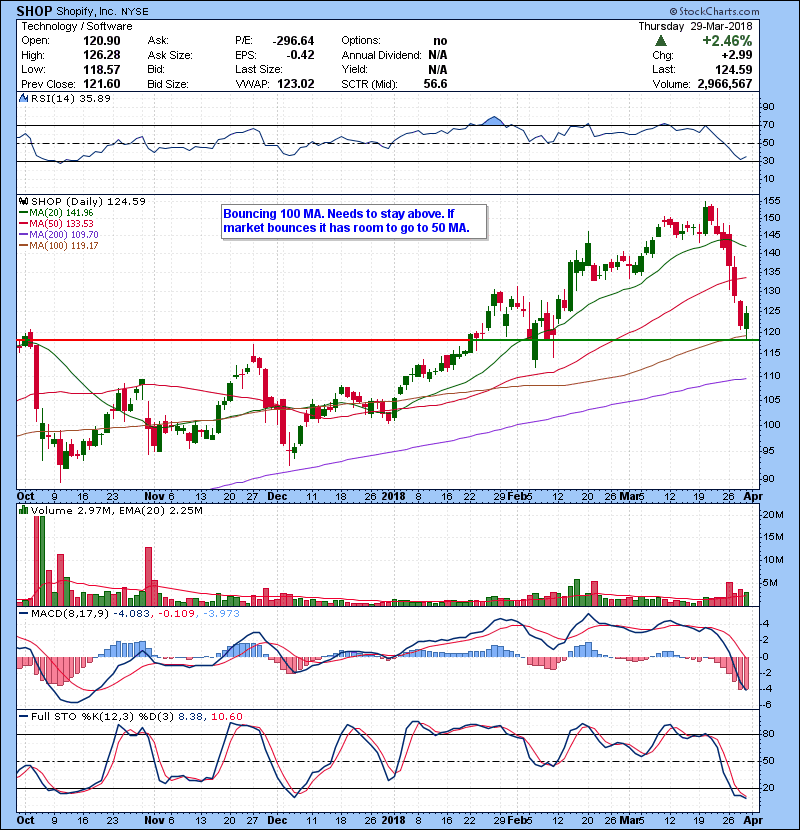800x830 pixels.
Task: Click the High value 126.28
Action: pos(102,55)
